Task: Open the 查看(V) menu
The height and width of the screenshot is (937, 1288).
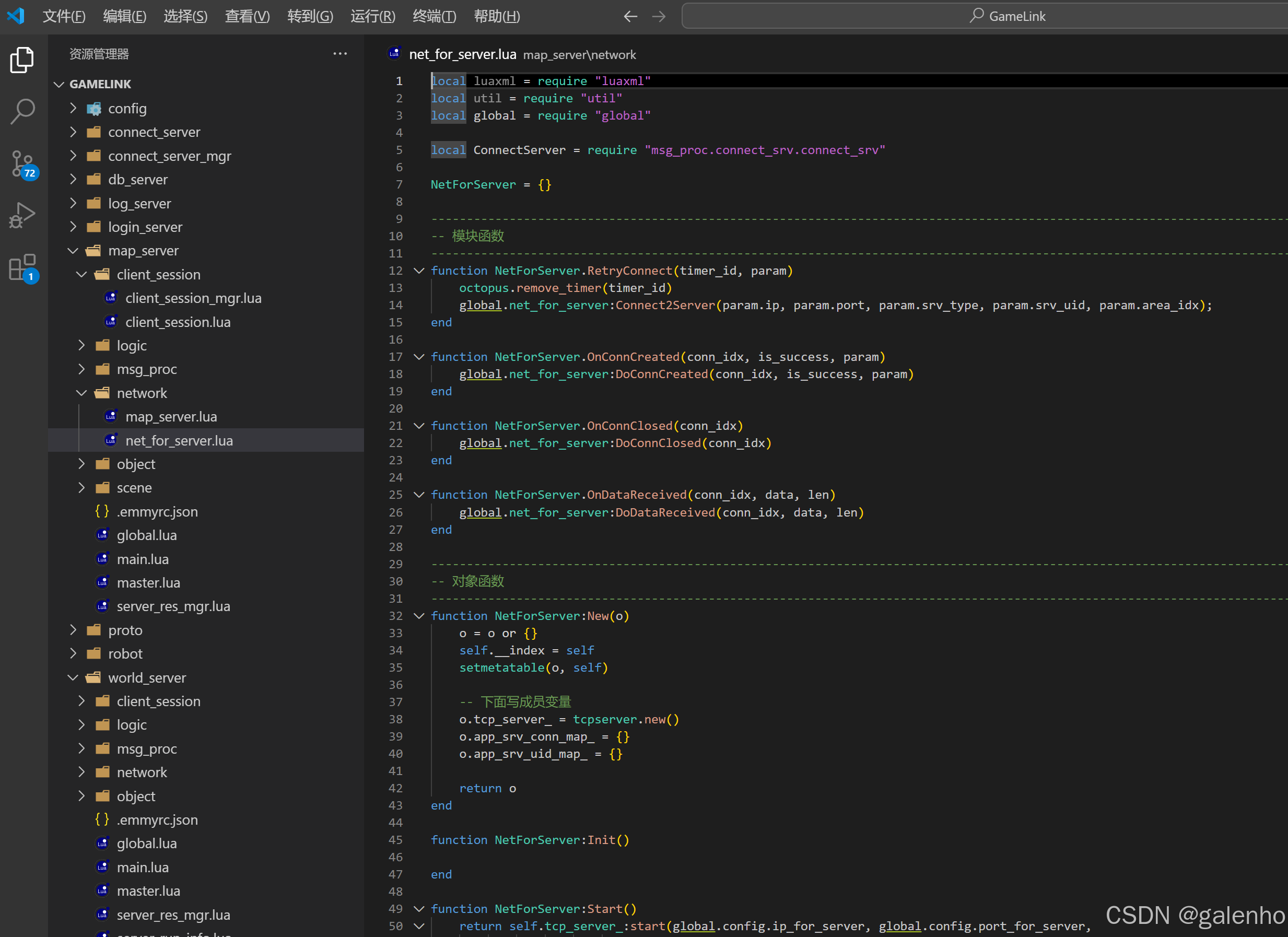Action: tap(247, 17)
